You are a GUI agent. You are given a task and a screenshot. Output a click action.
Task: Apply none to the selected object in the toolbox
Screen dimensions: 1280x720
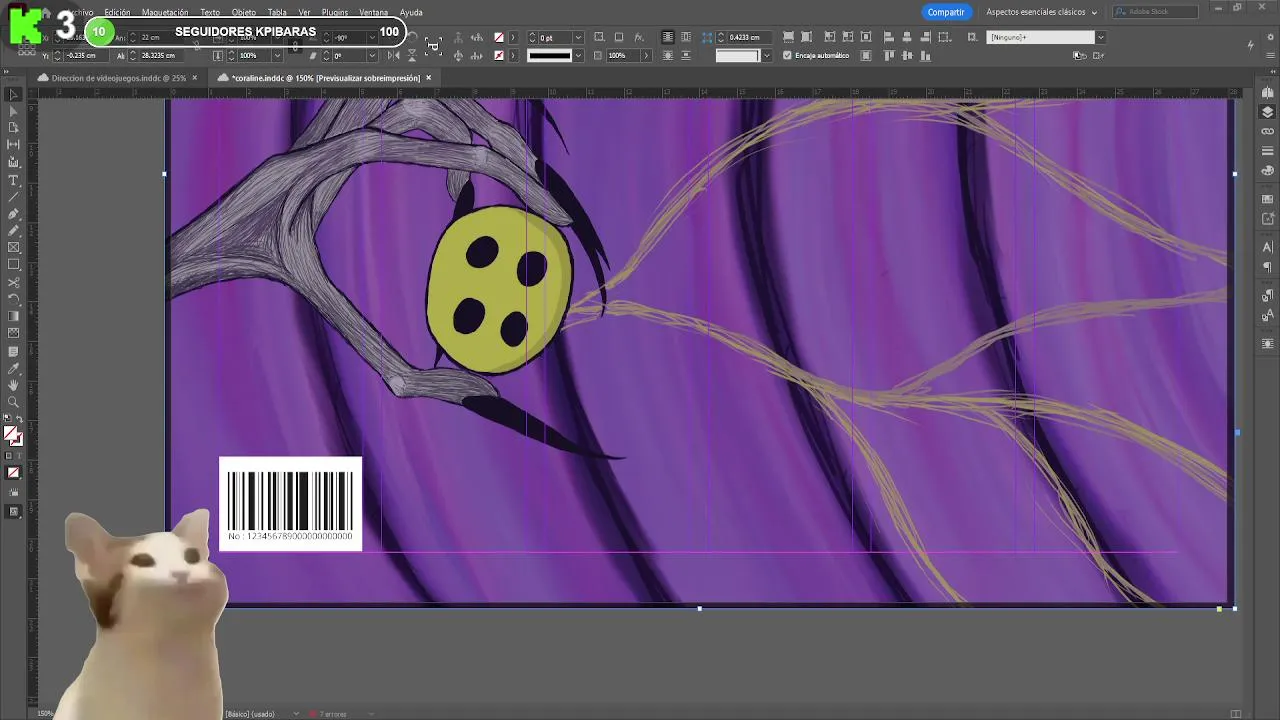pos(13,473)
